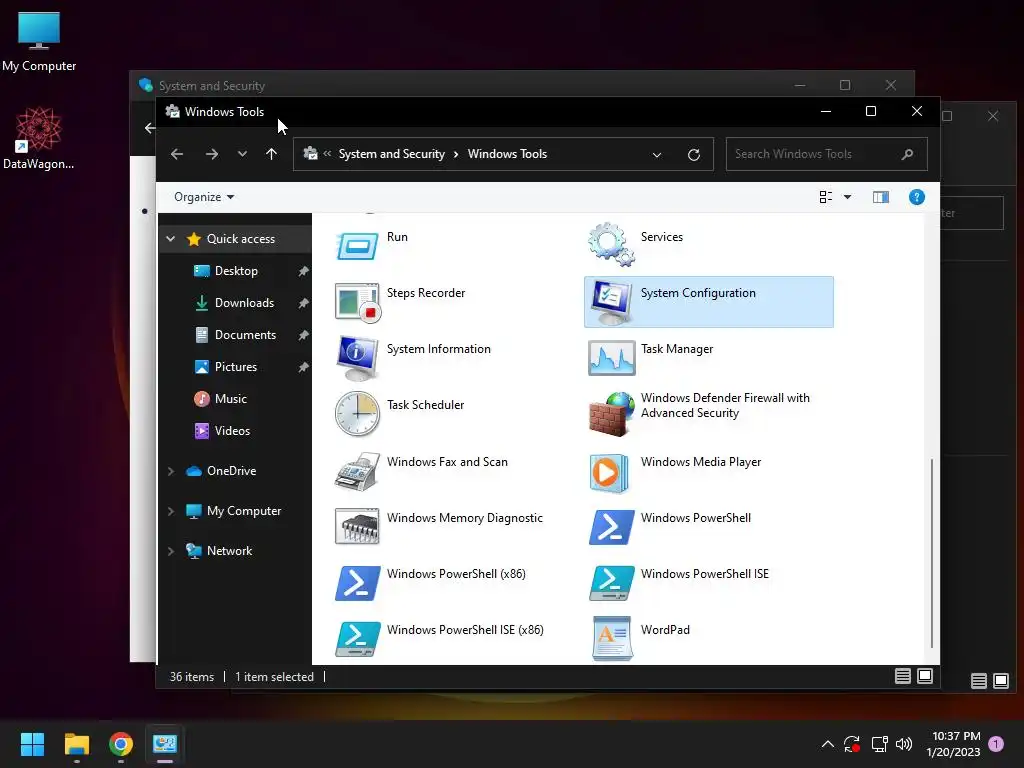This screenshot has width=1024, height=768.
Task: Open the Task Scheduler clock icon
Action: 357,414
